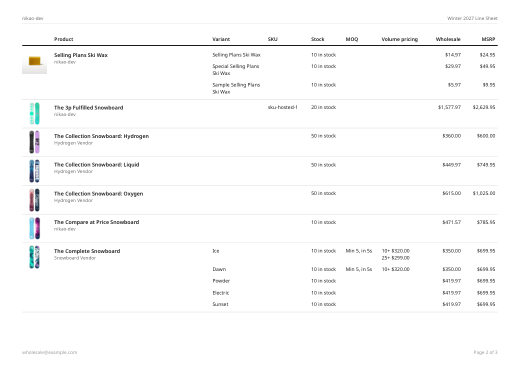Select the "Variant" column header
Image resolution: width=520 pixels, height=368 pixels.
(221, 39)
